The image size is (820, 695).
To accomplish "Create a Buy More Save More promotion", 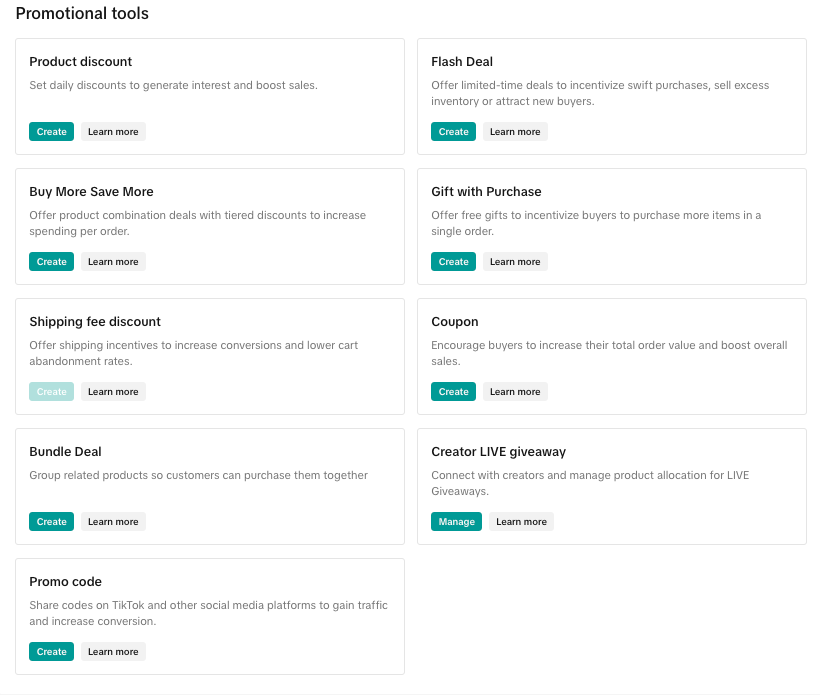I will tap(51, 262).
